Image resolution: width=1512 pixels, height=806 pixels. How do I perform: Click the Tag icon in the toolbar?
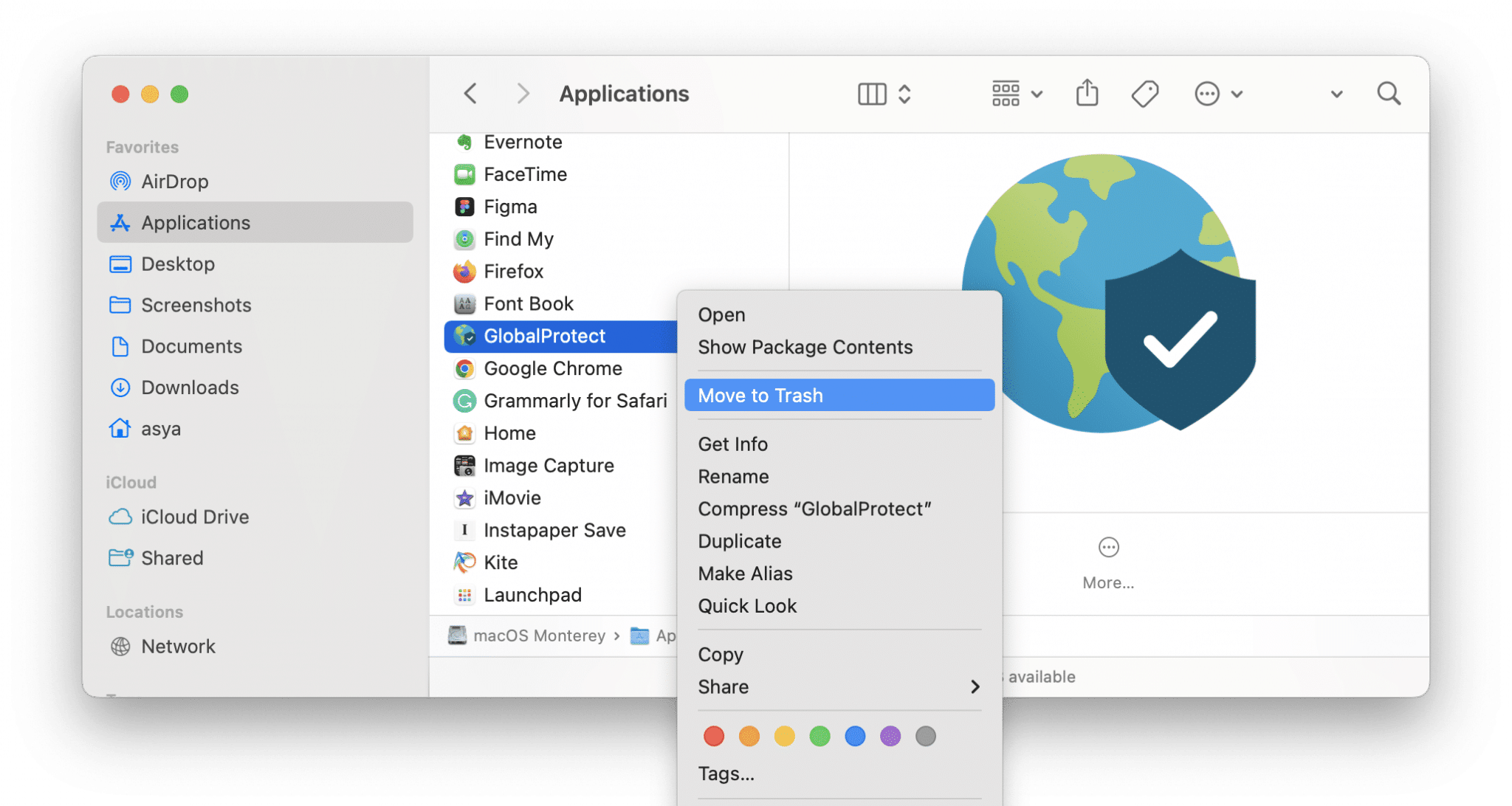1144,94
